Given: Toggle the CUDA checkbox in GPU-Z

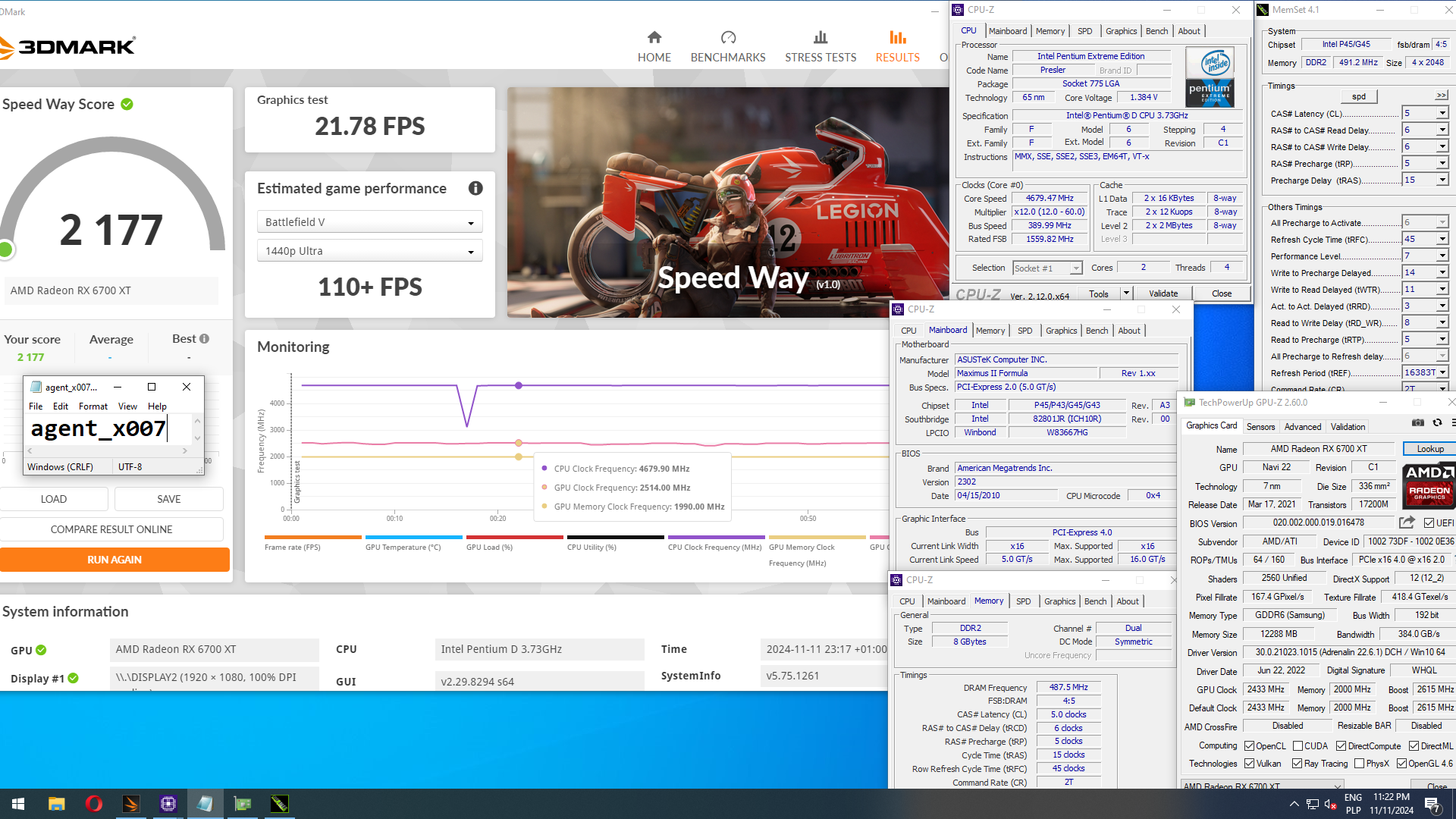Looking at the screenshot, I should click(1298, 746).
